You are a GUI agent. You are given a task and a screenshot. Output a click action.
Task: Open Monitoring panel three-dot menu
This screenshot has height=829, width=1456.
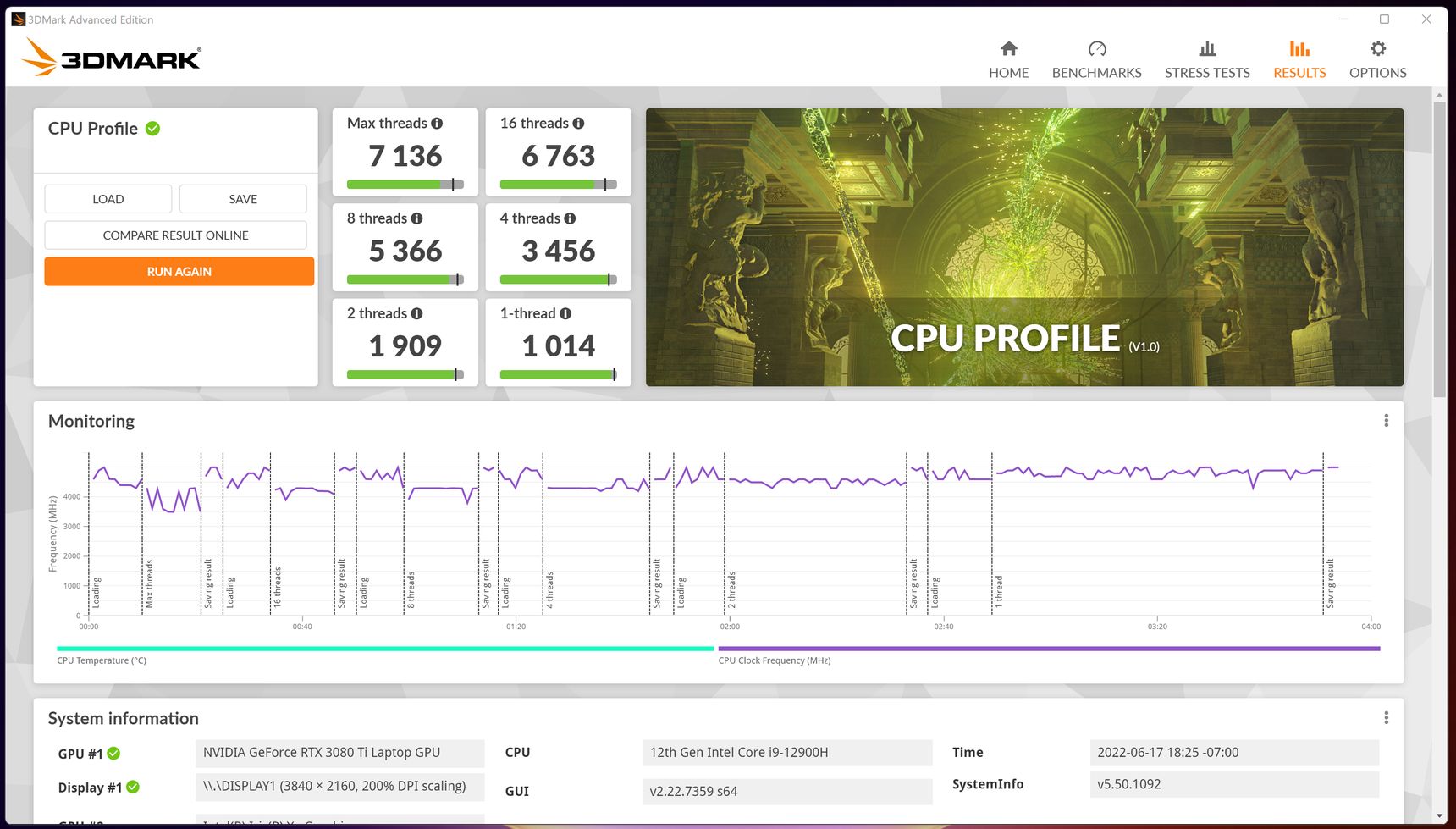pos(1386,421)
